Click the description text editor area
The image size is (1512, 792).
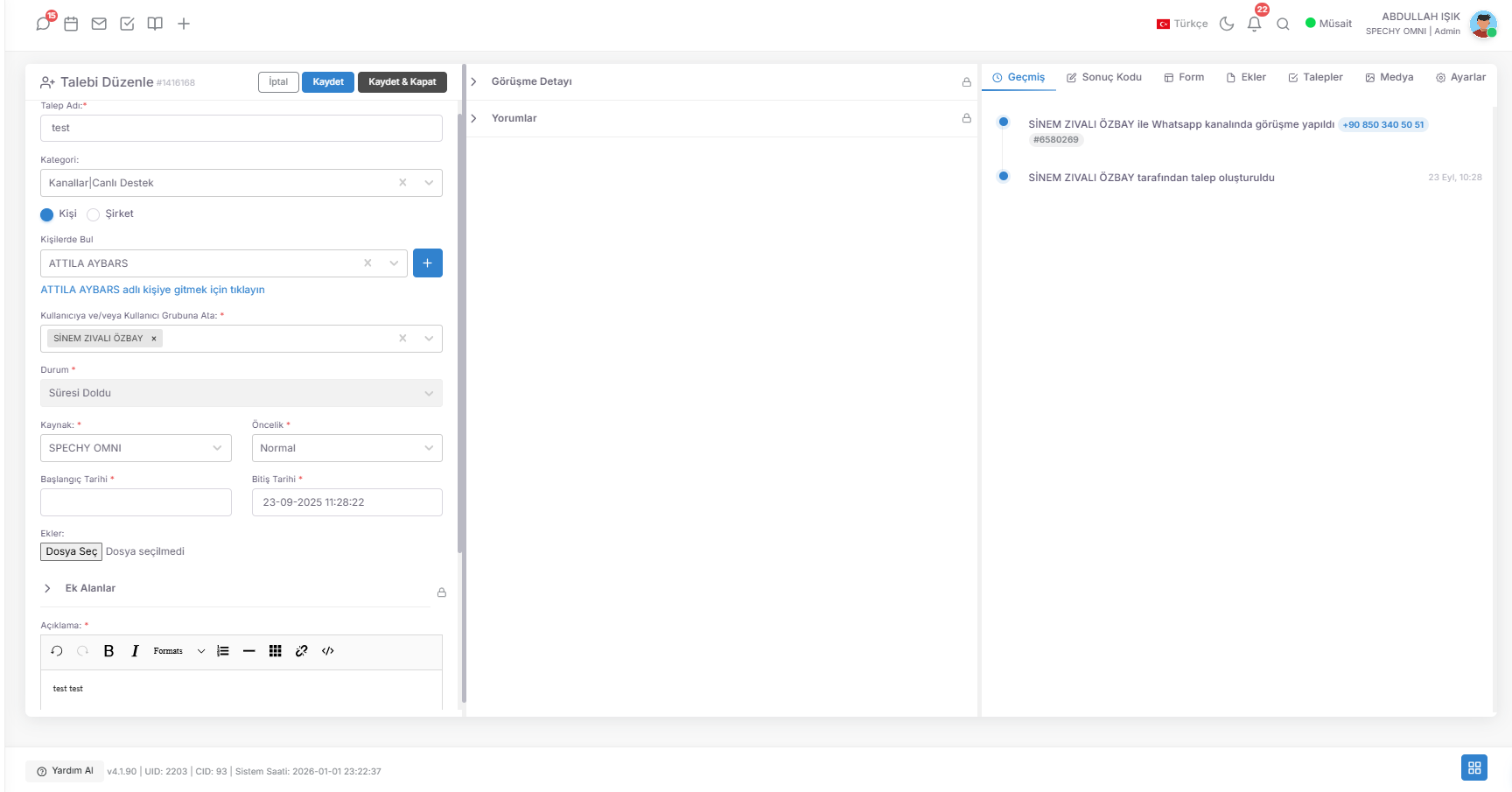(241, 690)
